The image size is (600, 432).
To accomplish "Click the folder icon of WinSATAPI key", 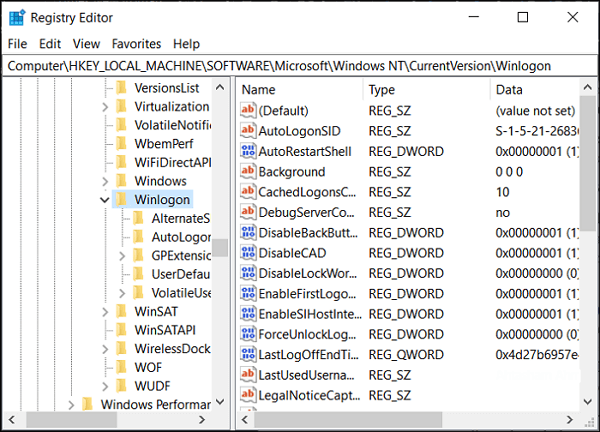I will [x=121, y=329].
